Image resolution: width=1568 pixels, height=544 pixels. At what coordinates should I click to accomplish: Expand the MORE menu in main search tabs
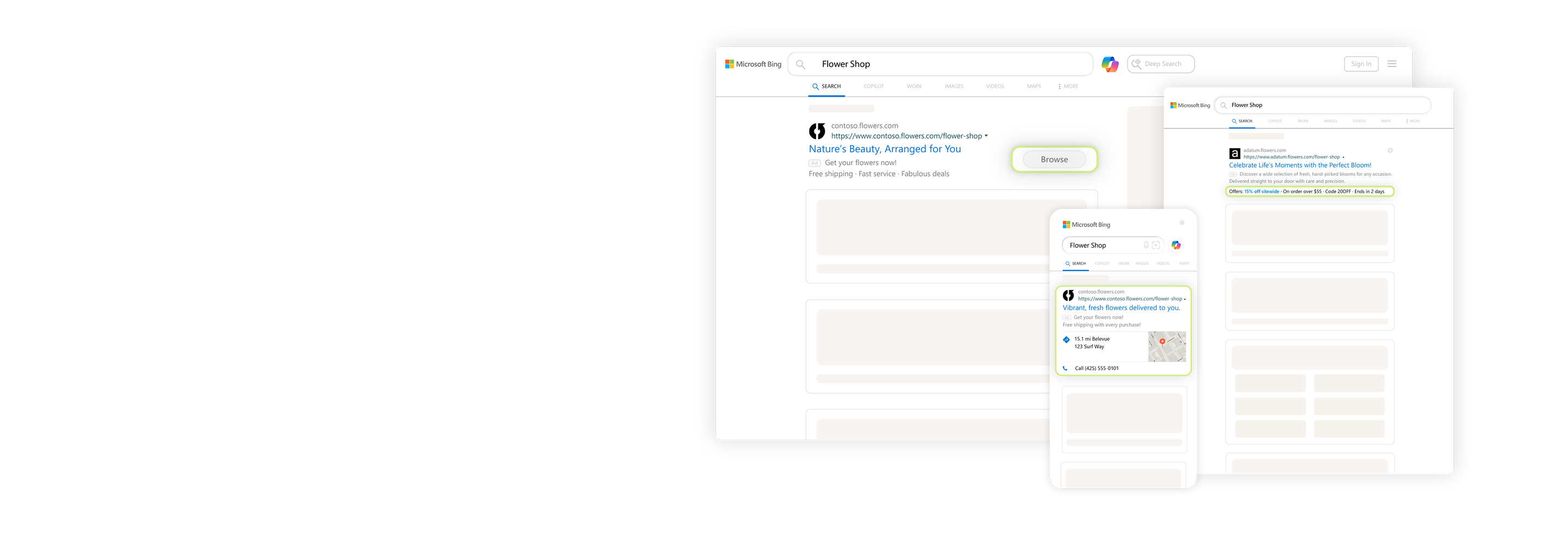(1068, 86)
